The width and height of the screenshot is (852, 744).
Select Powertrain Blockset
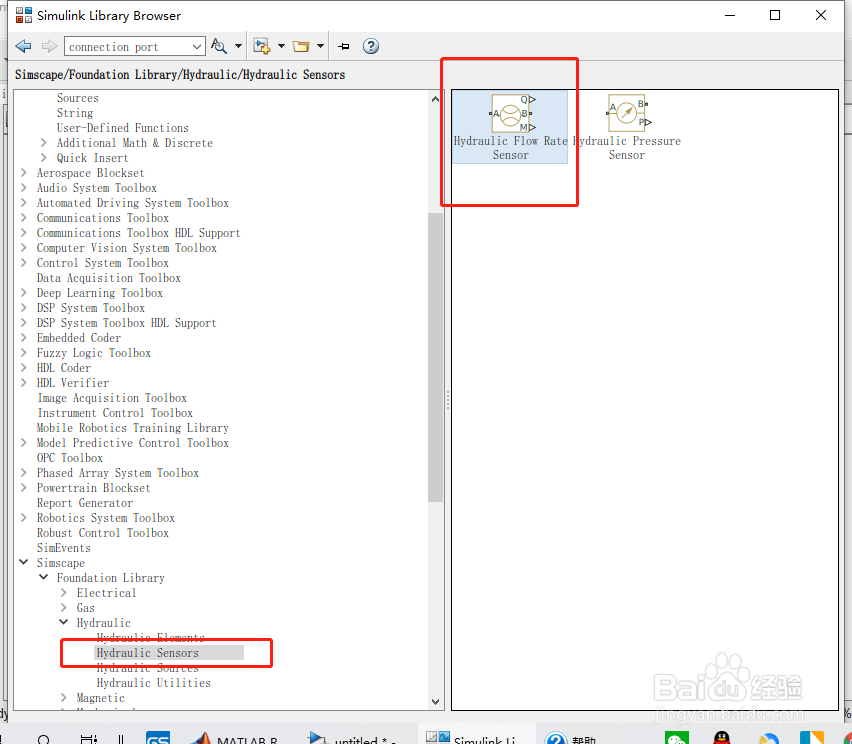[x=93, y=487]
